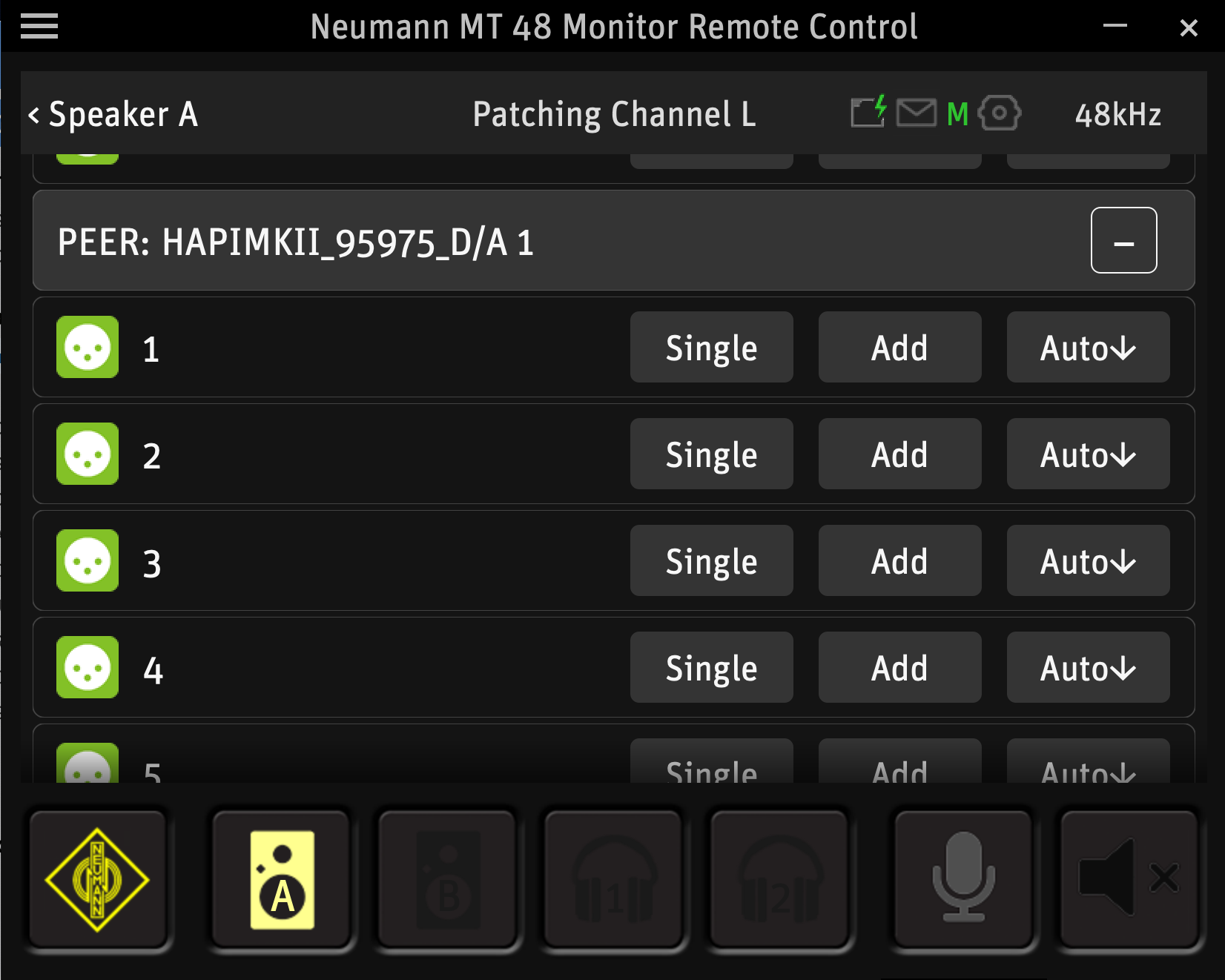Toggle the talkback microphone

coord(963,879)
